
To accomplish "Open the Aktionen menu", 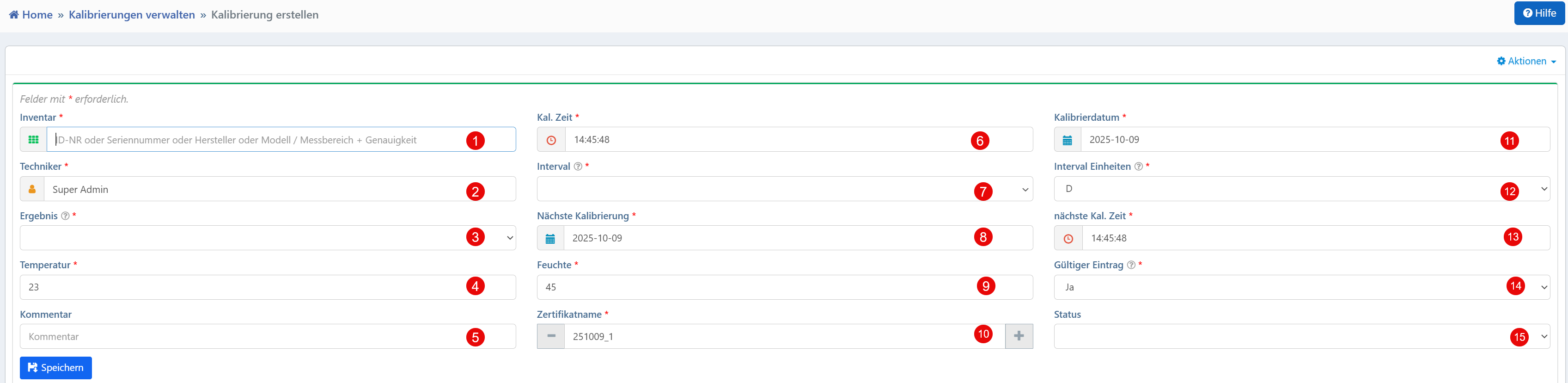I will click(1526, 61).
